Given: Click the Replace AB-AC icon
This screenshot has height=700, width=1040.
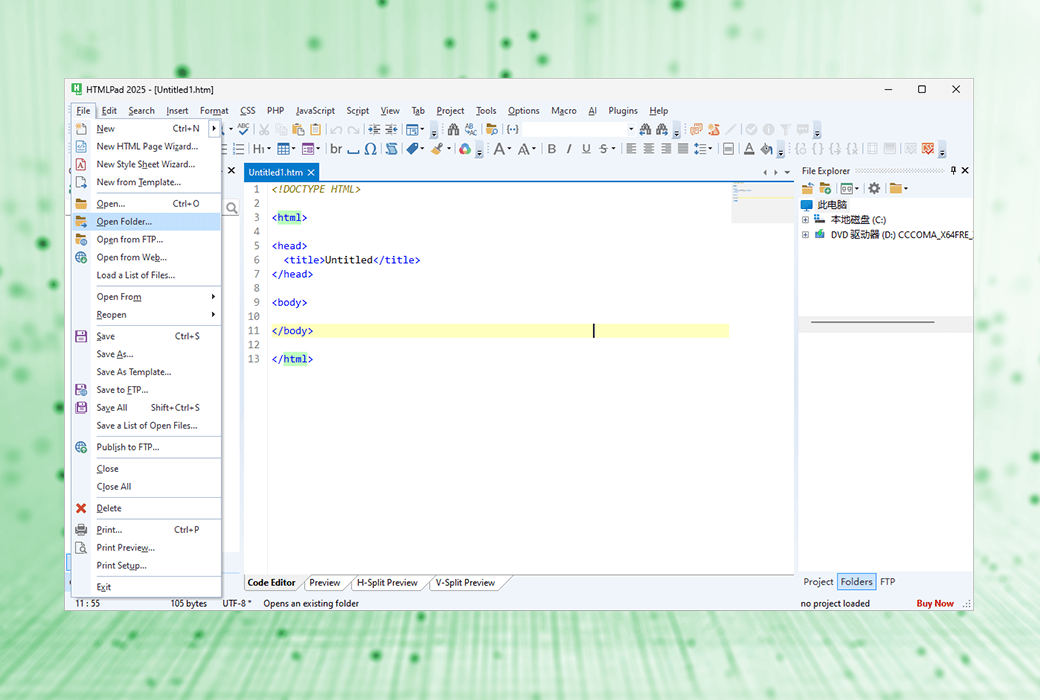Looking at the screenshot, I should click(x=471, y=129).
